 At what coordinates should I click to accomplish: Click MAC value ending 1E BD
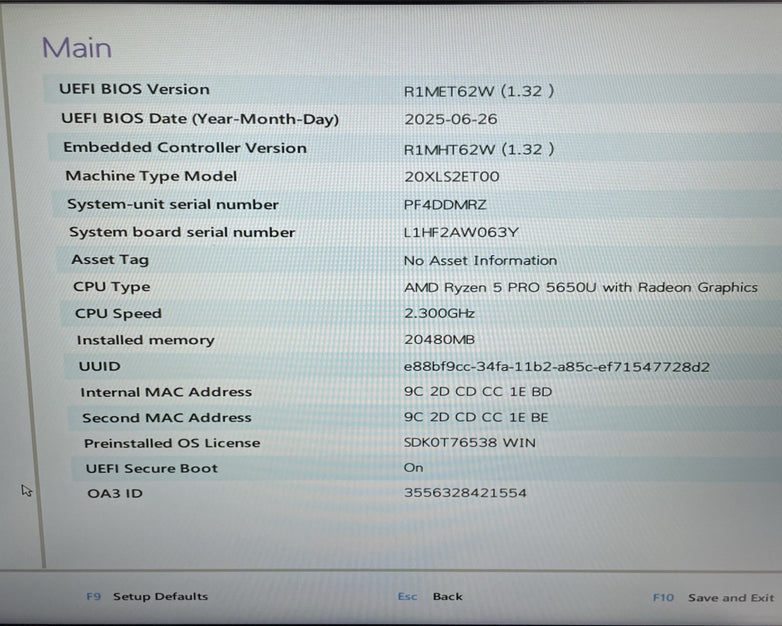pyautogui.click(x=478, y=392)
